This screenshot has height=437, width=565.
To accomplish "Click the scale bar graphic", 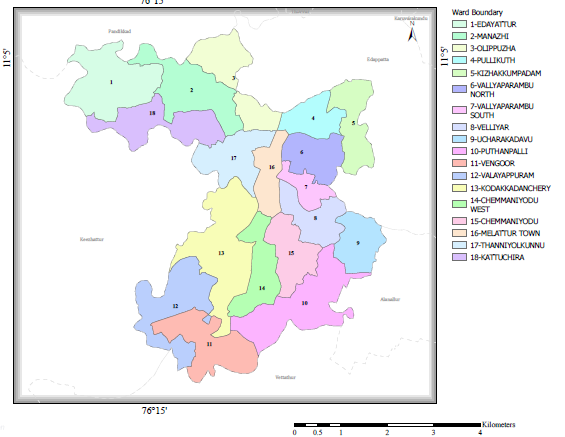I will pos(387,425).
